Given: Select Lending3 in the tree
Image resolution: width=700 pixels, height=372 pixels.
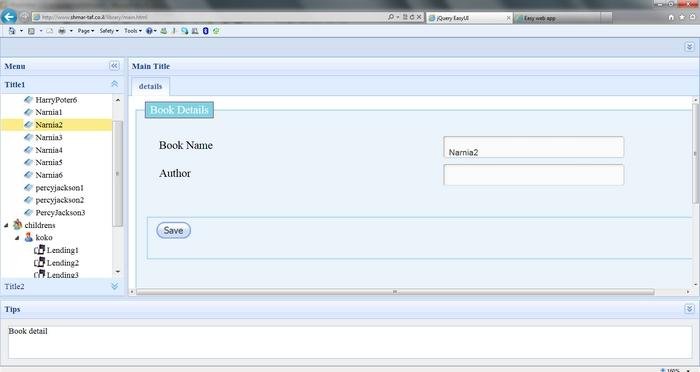Looking at the screenshot, I should click(x=62, y=274).
